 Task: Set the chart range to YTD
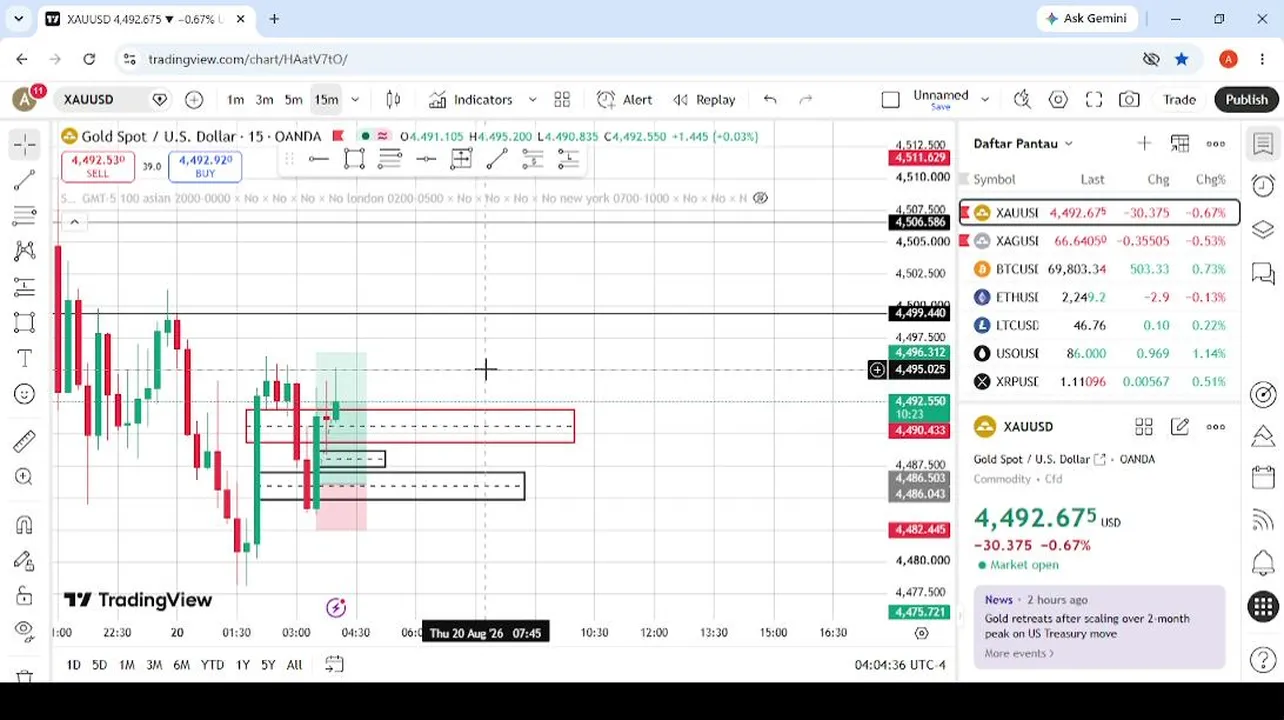click(x=212, y=665)
